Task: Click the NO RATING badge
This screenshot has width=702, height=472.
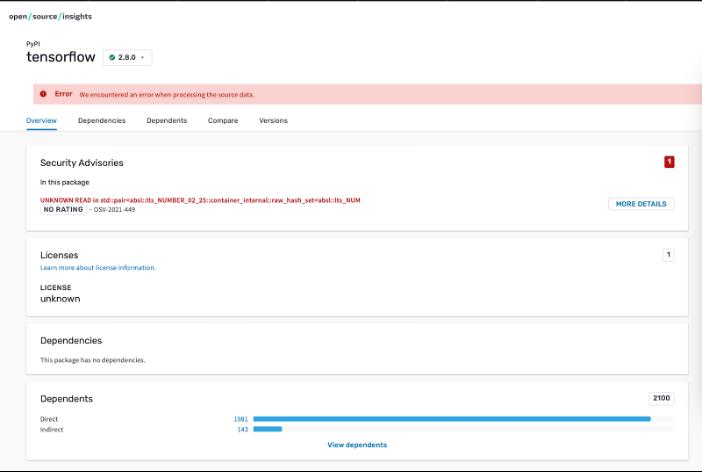Action: pos(63,210)
